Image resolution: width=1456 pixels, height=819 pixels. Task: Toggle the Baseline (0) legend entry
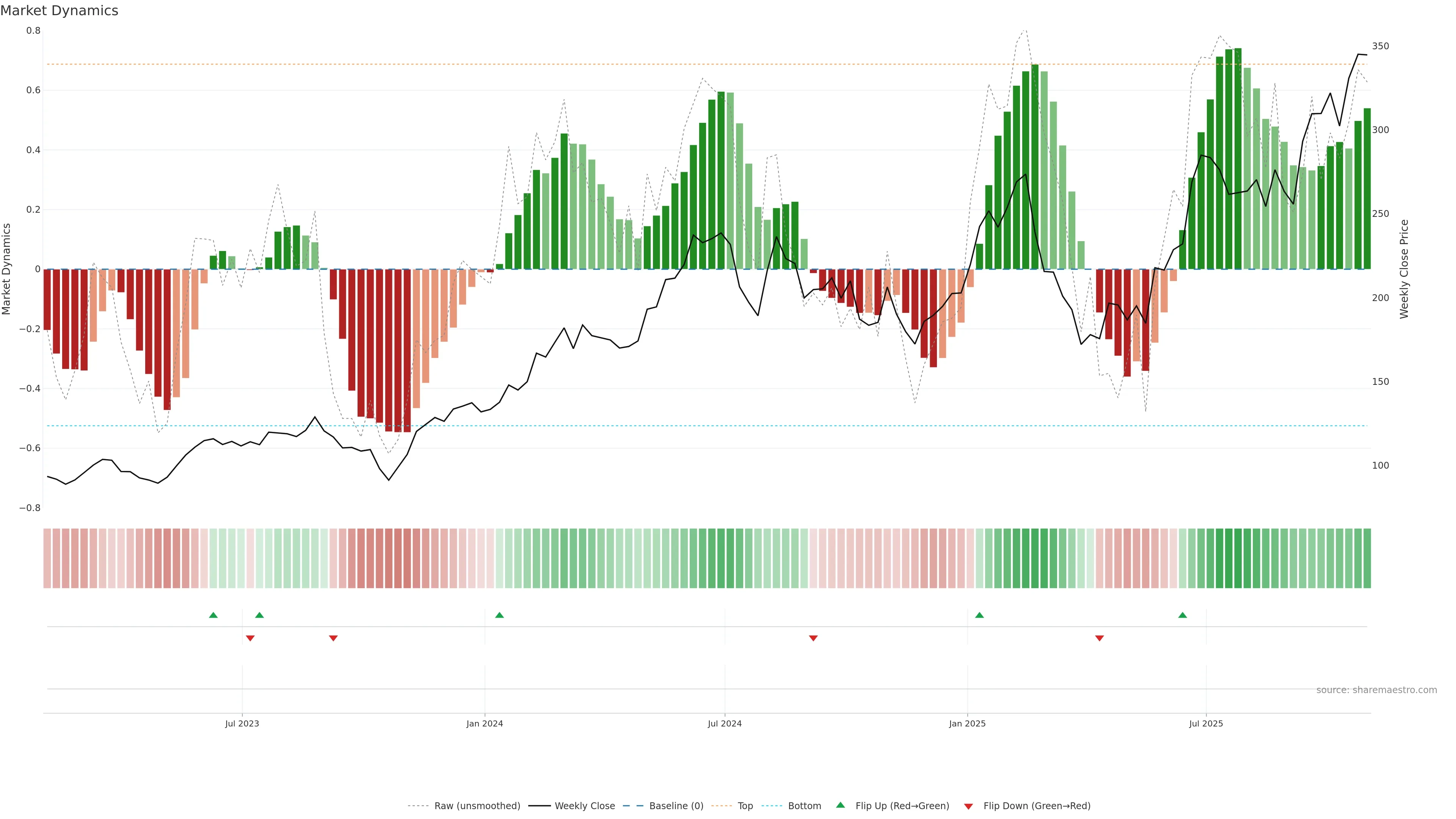click(x=676, y=805)
